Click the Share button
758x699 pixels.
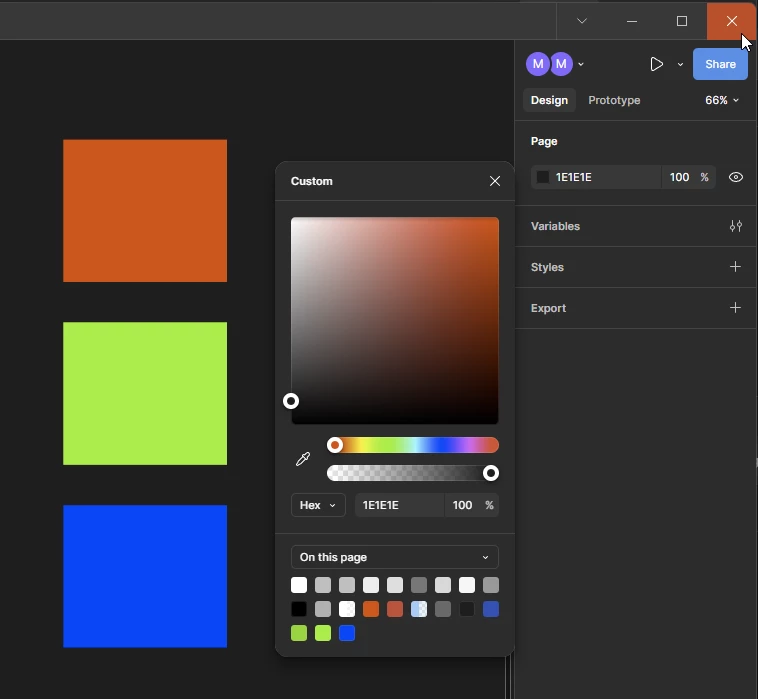click(720, 64)
